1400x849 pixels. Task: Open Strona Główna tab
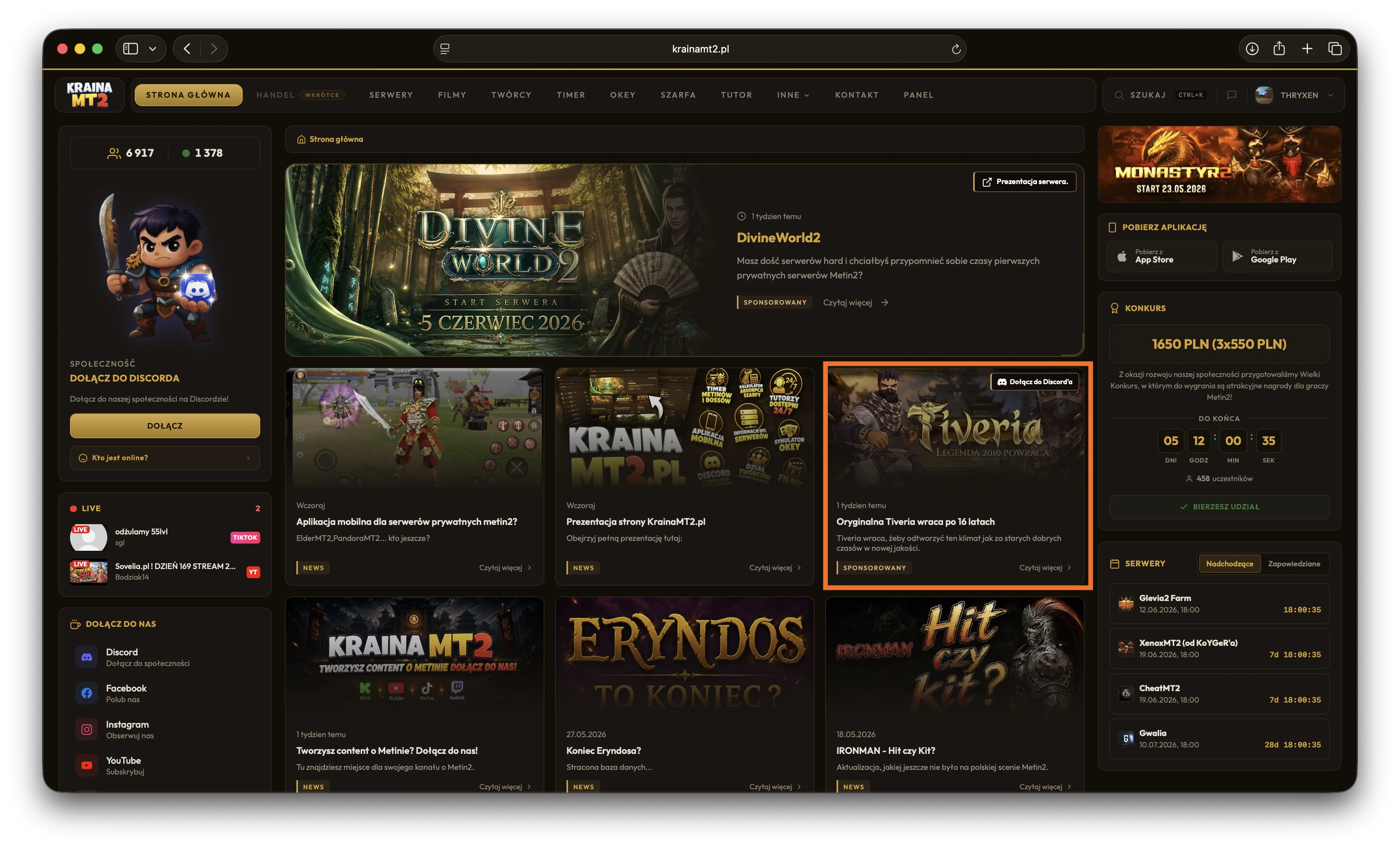(188, 95)
